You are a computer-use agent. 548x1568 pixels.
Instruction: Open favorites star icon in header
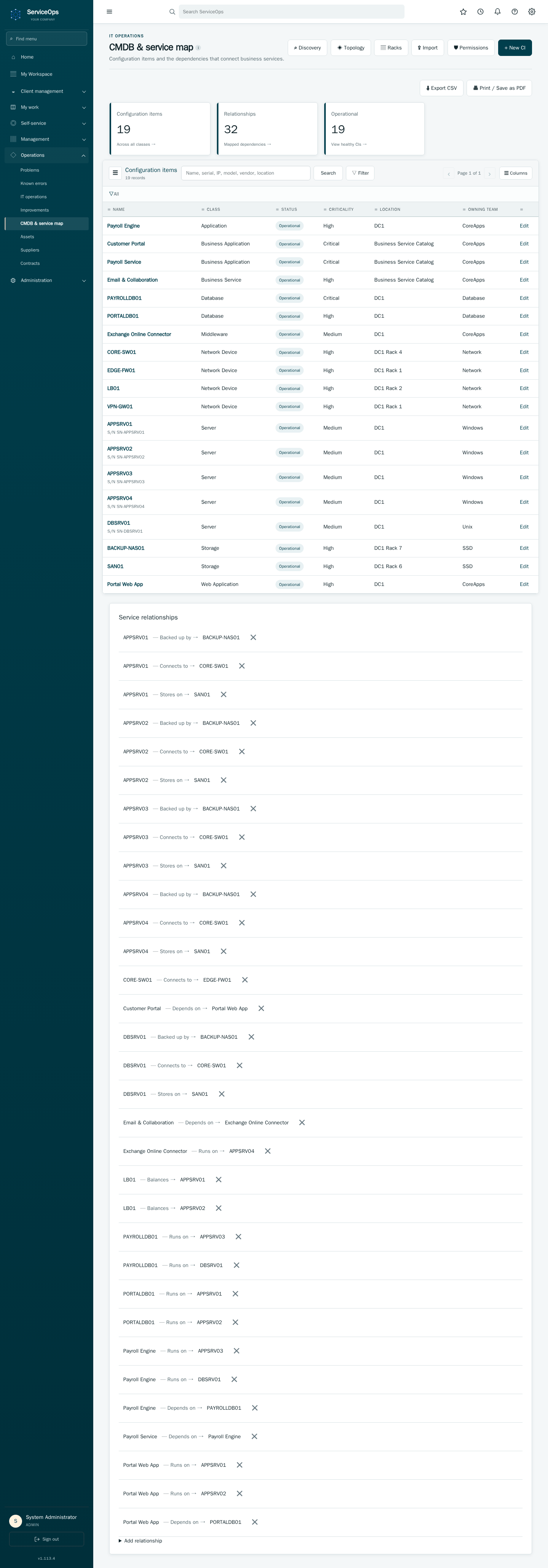(x=464, y=11)
